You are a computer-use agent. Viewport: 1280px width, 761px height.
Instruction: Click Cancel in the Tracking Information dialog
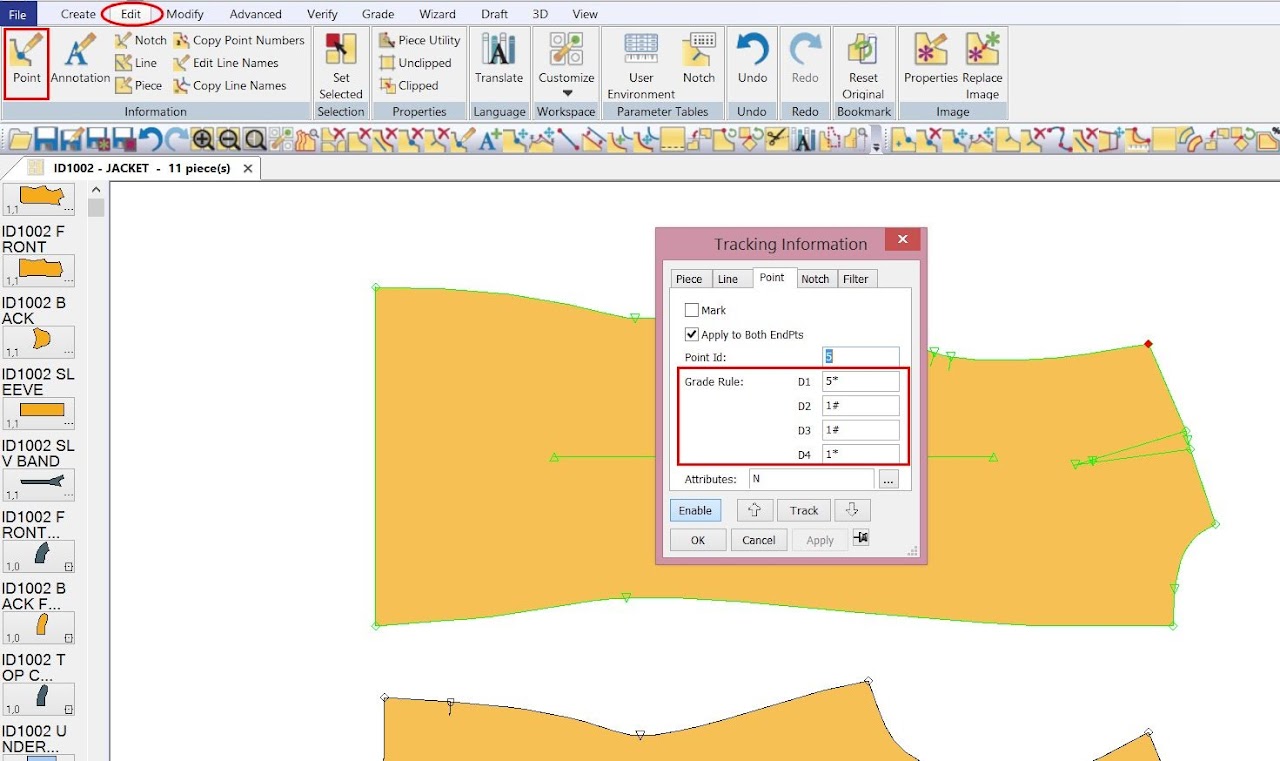759,540
